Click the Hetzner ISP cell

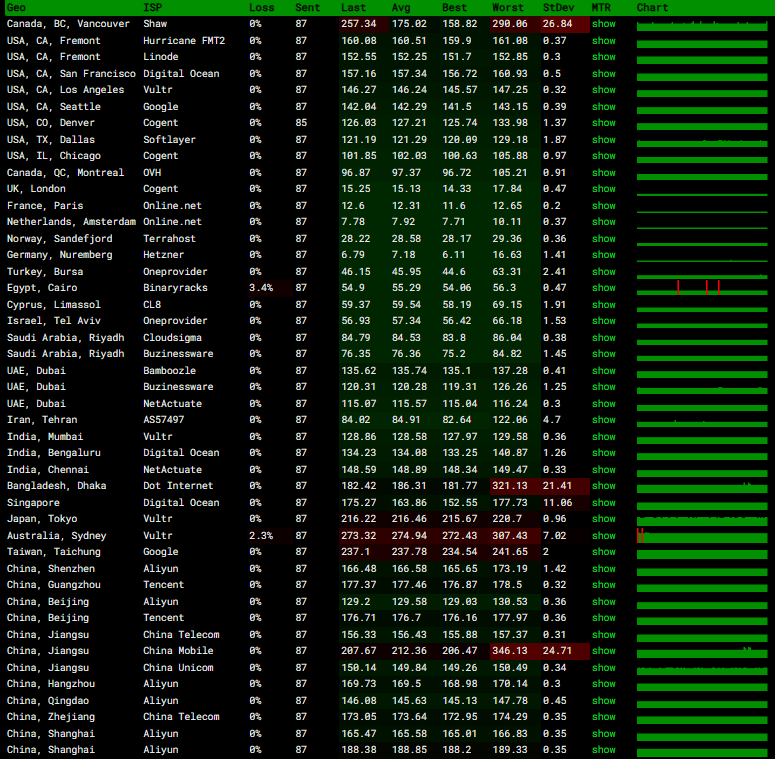(x=164, y=255)
